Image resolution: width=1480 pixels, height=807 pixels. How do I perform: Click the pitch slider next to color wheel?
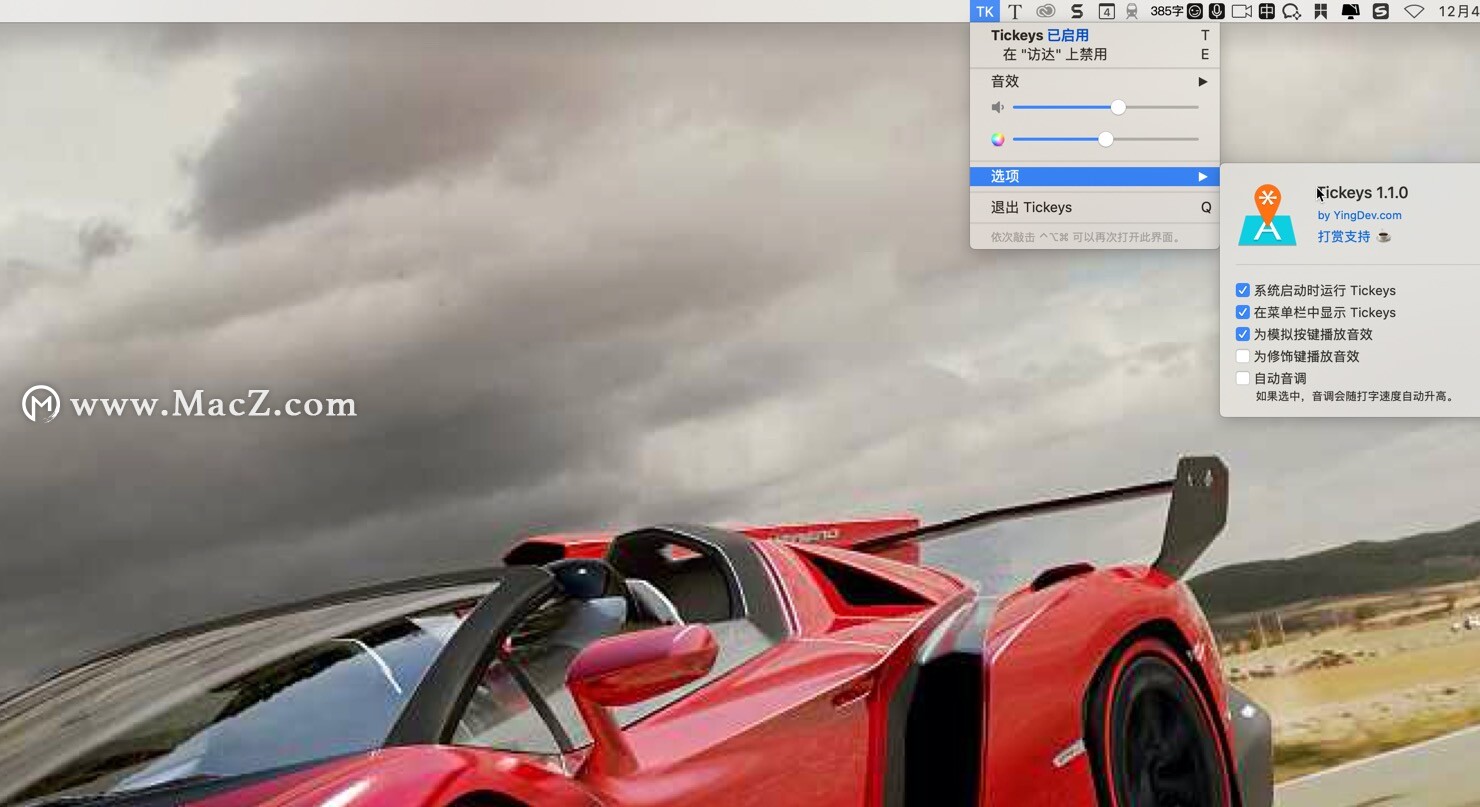coord(1105,139)
